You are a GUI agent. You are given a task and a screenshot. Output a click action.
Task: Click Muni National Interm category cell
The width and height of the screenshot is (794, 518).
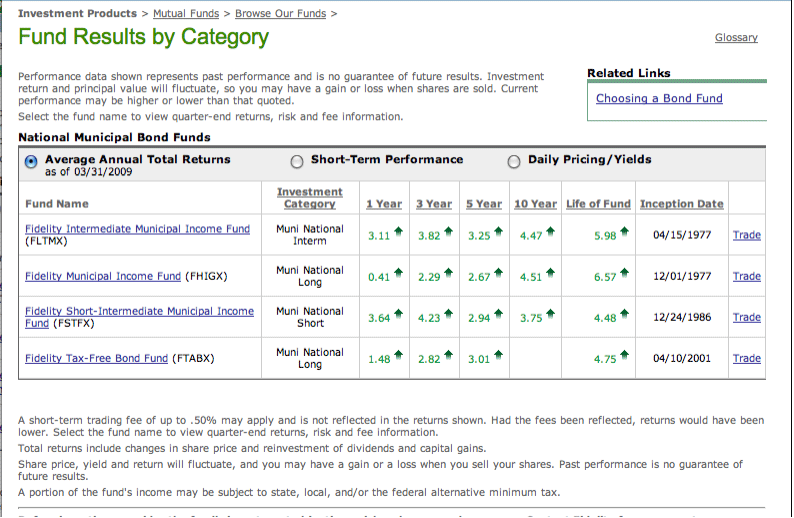(310, 235)
